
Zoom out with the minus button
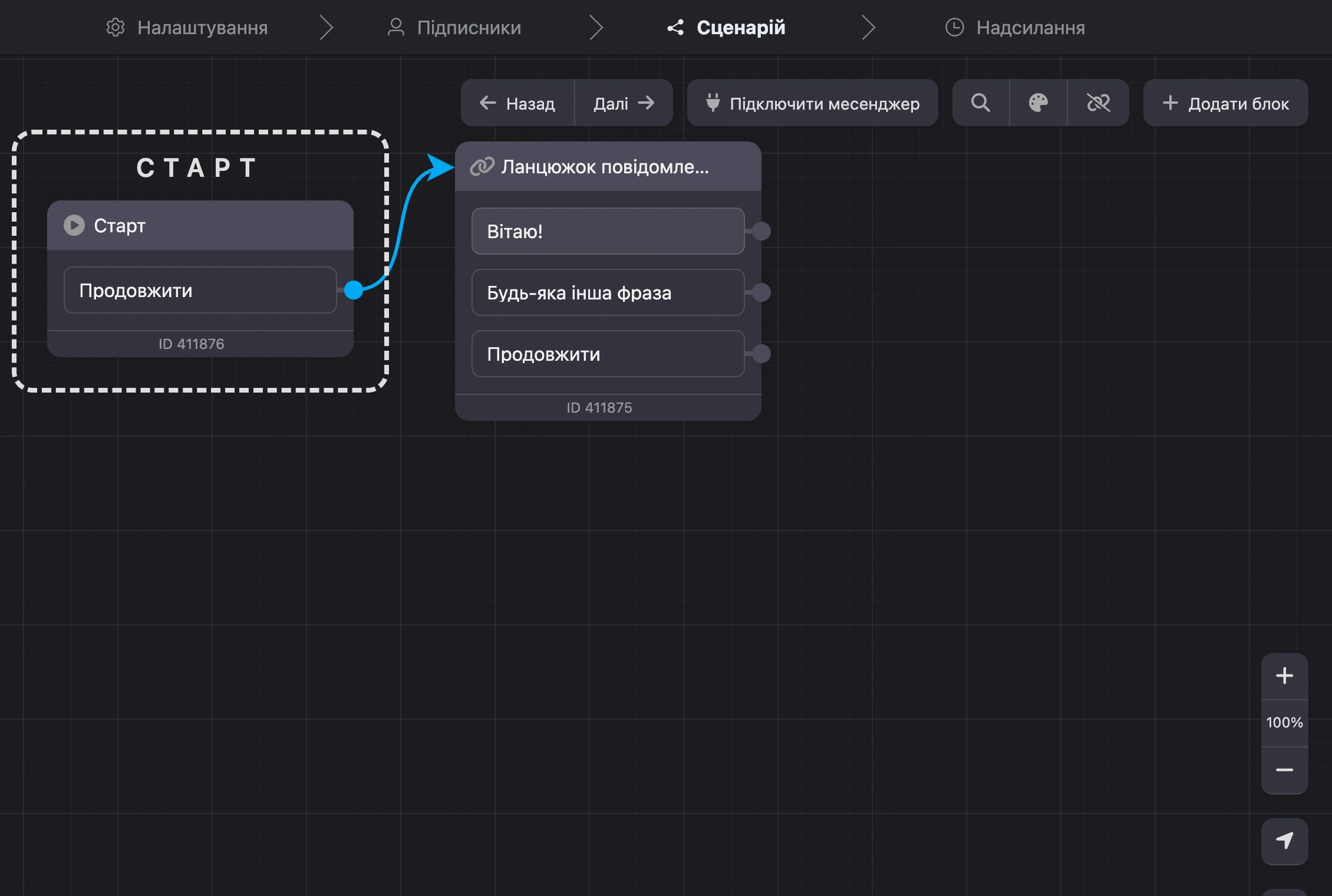(x=1284, y=770)
